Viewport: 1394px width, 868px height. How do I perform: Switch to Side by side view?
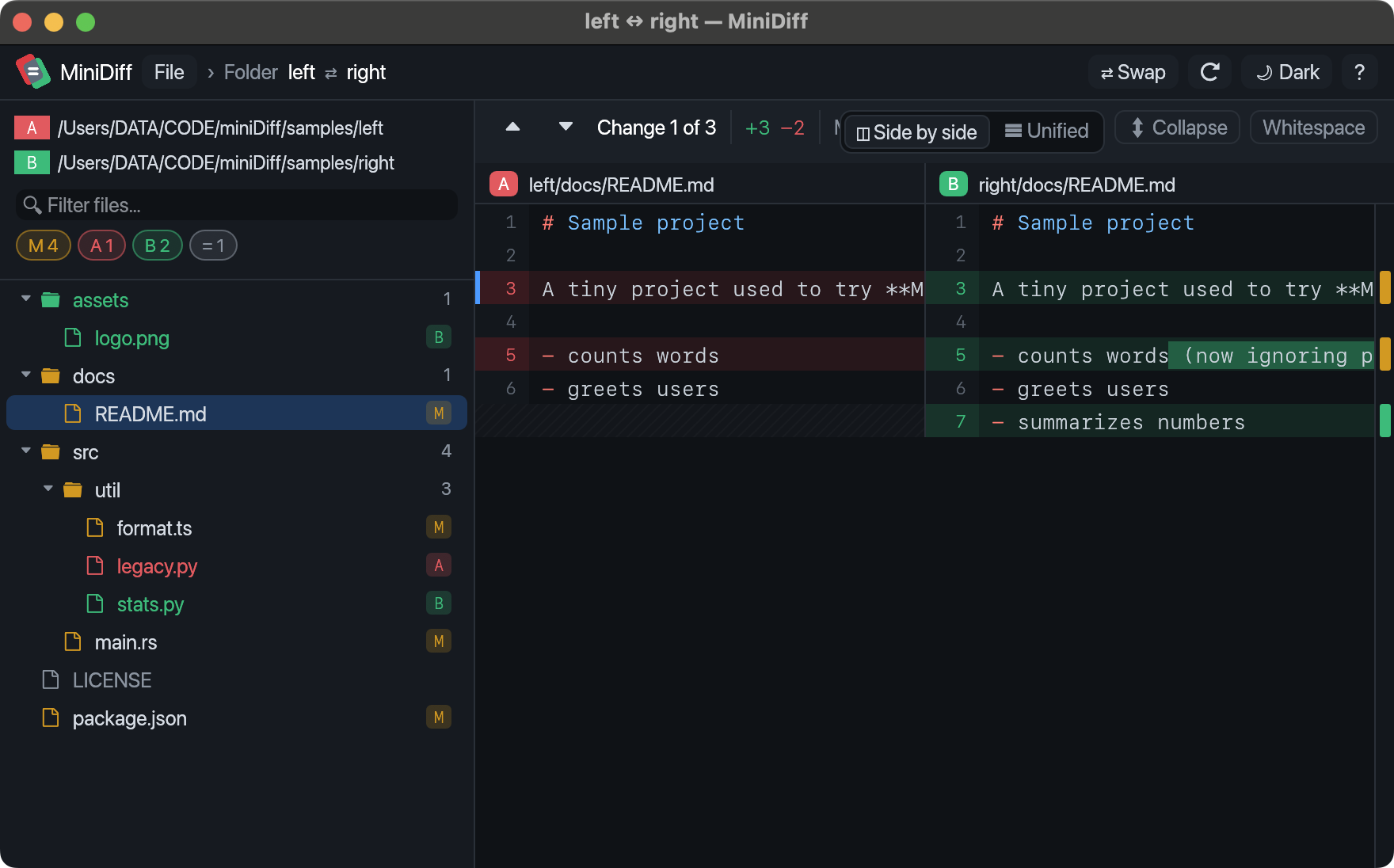coord(917,132)
